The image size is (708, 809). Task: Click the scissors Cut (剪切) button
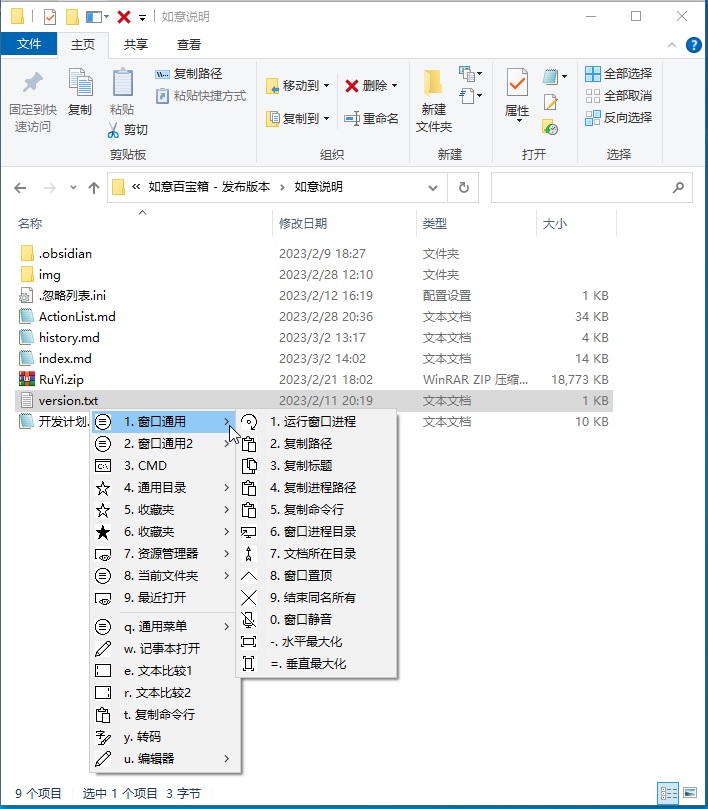127,130
